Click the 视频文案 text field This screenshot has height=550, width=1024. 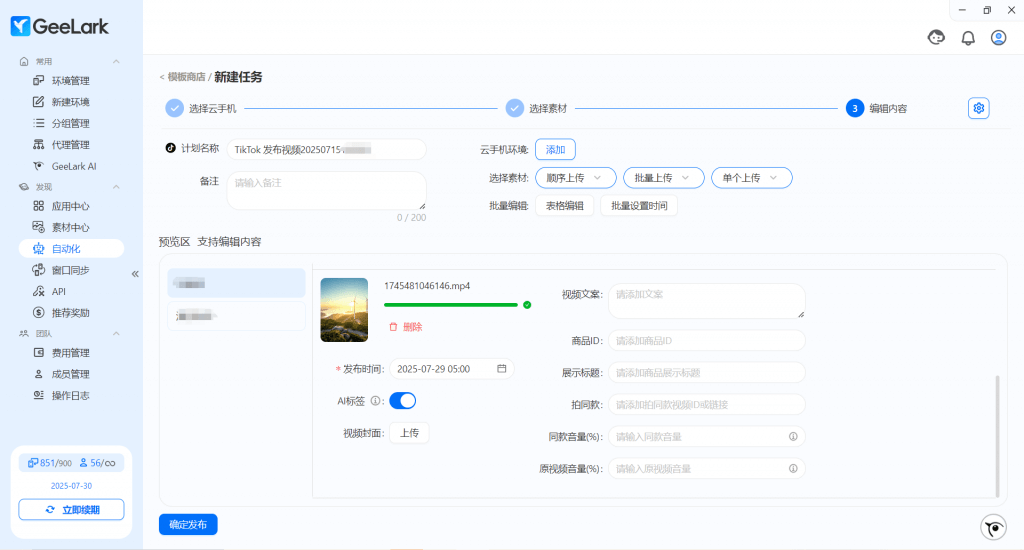coord(706,300)
